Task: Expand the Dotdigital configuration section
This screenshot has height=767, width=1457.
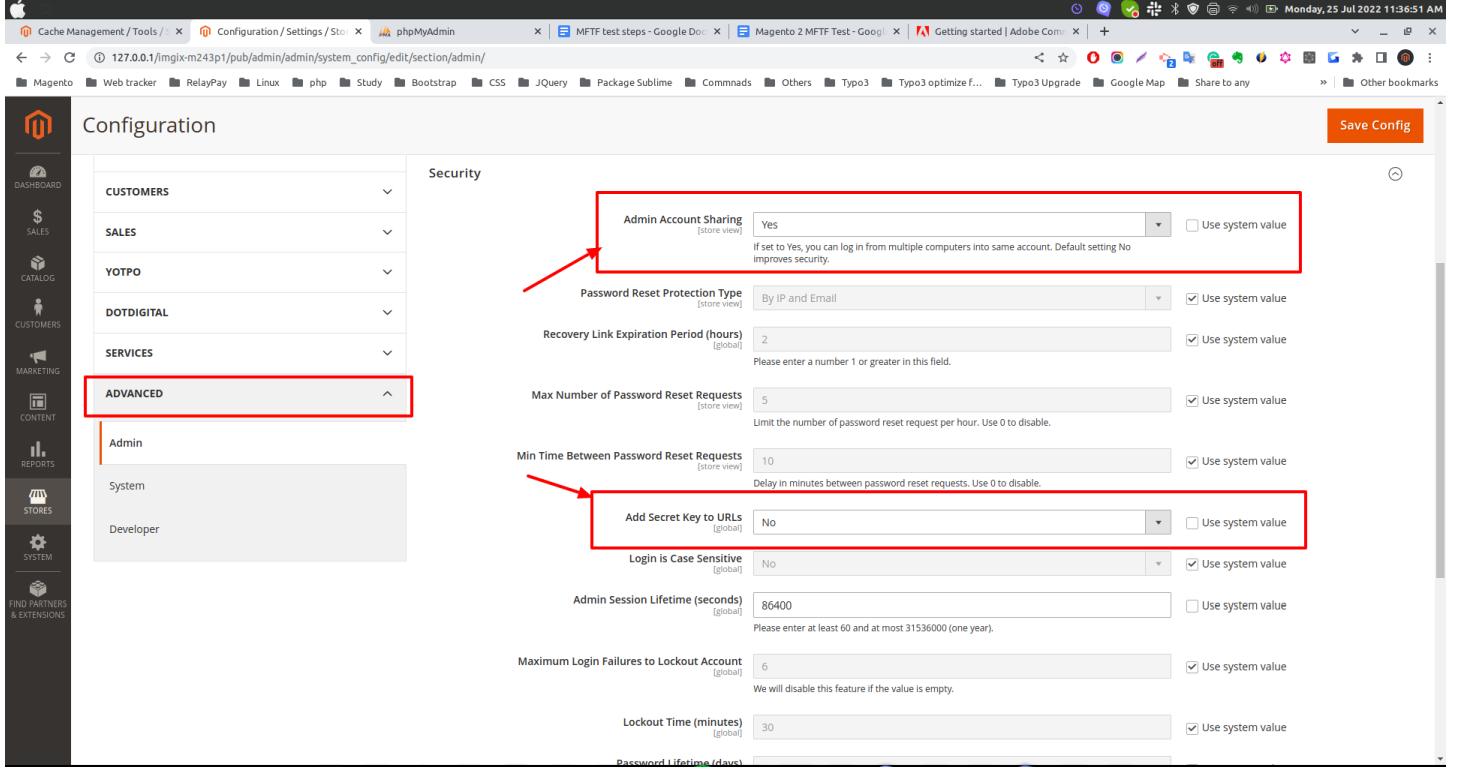Action: coord(250,312)
